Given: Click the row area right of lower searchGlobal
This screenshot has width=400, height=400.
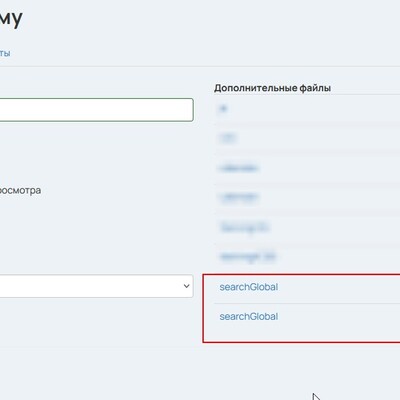Looking at the screenshot, I should click(x=339, y=316).
